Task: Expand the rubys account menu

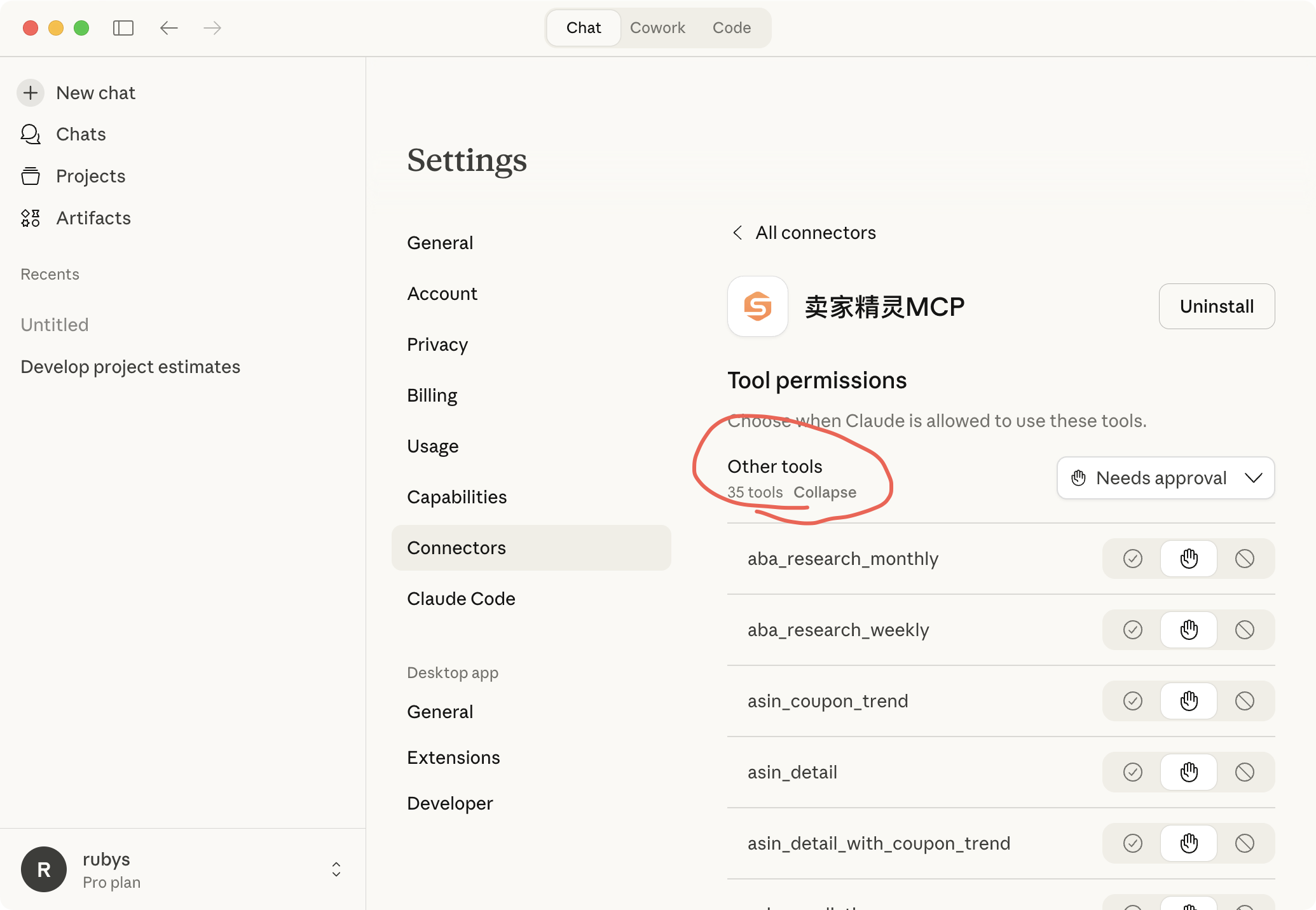Action: 336,869
